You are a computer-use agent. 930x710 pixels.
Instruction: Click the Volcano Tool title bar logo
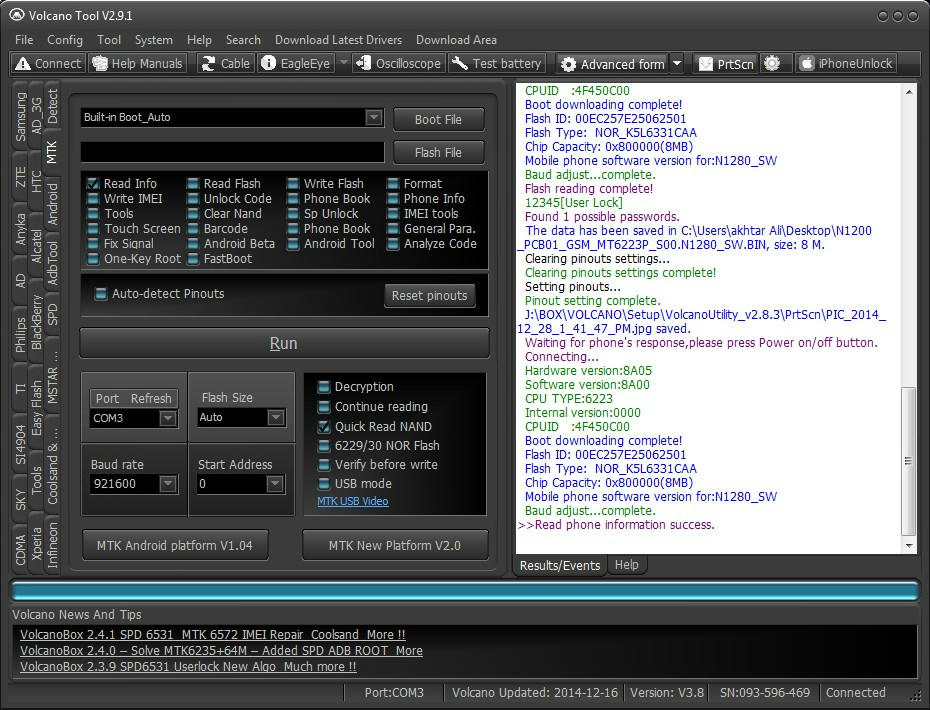[x=17, y=15]
